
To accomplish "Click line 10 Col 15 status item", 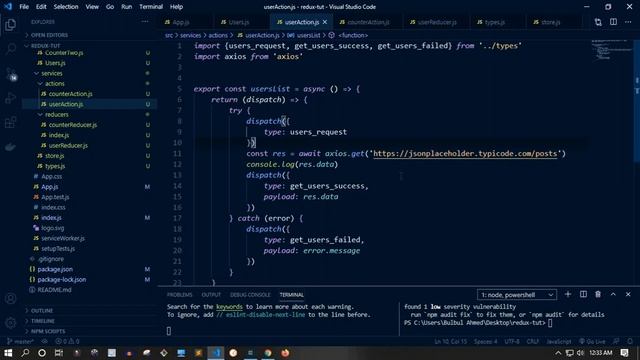I will point(450,341).
